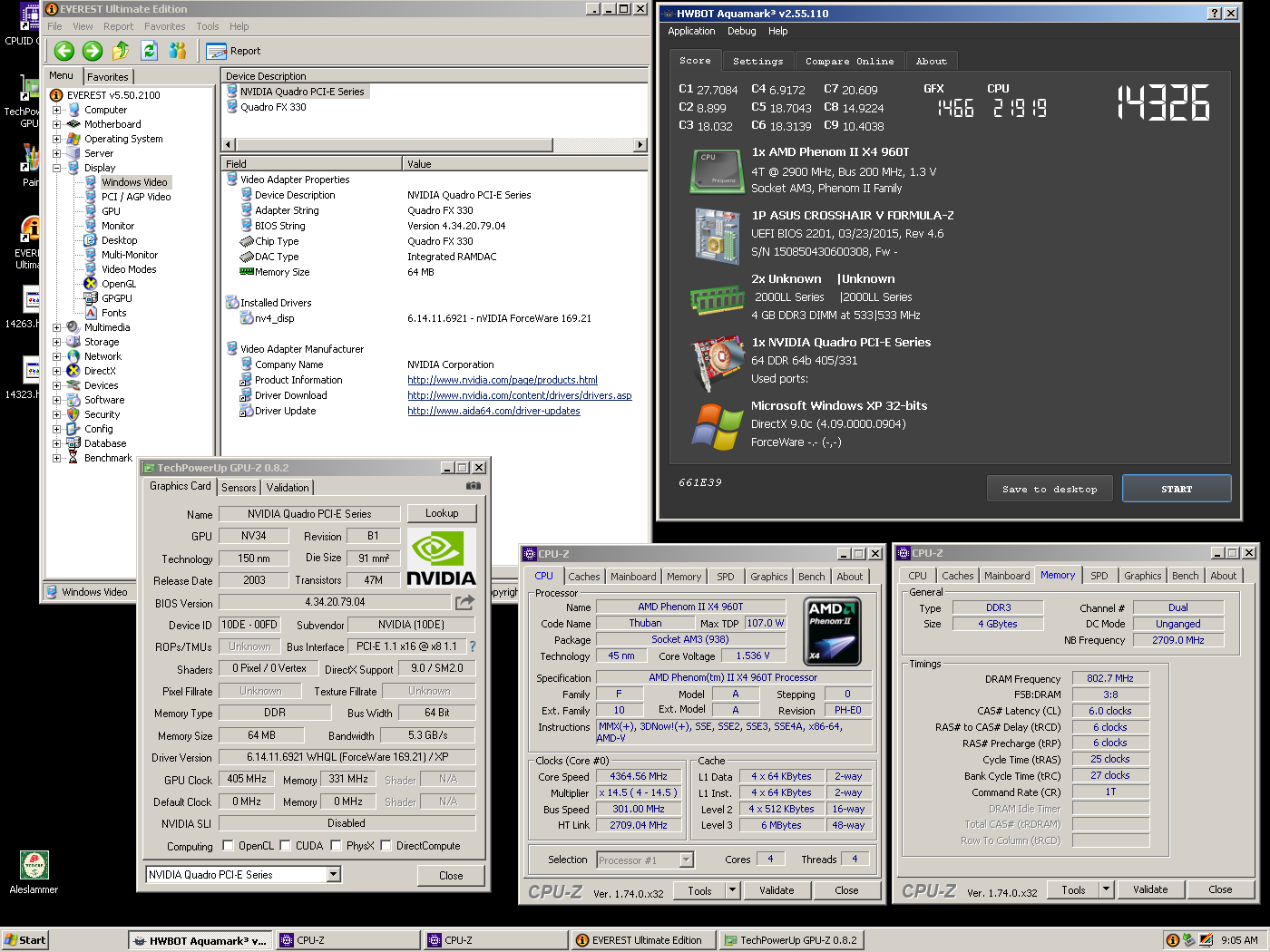
Task: Click the GPU-Z BIOS share arrow icon
Action: [464, 602]
